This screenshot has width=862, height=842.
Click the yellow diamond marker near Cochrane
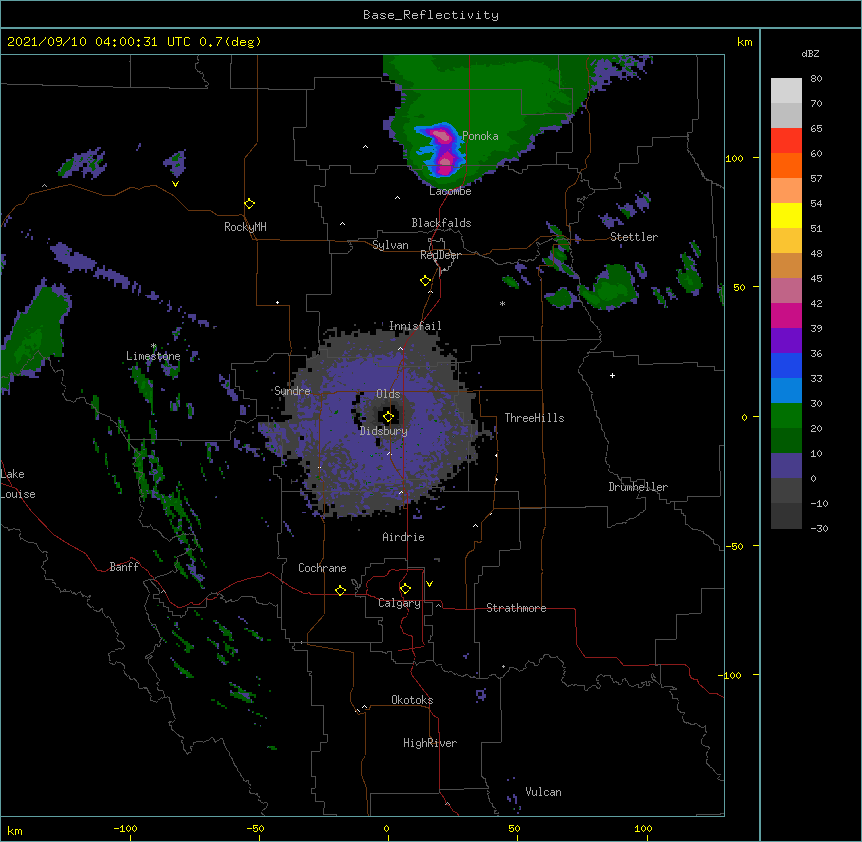[x=340, y=590]
